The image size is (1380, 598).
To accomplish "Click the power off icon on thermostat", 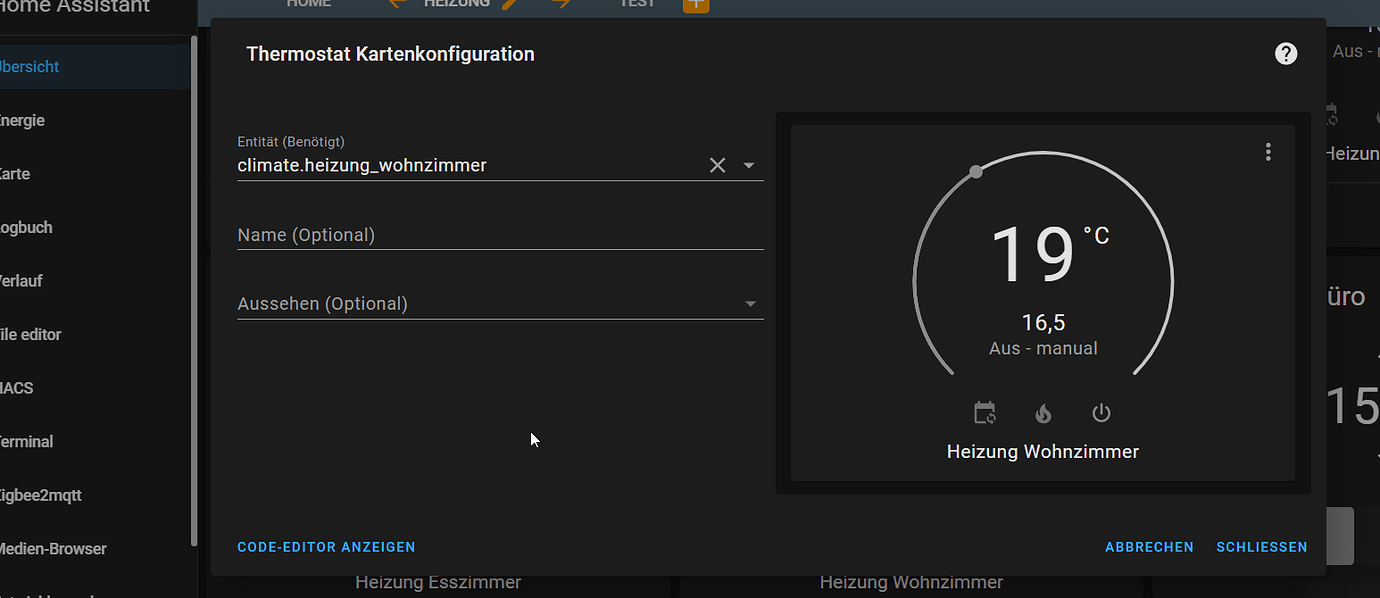I will pyautogui.click(x=1100, y=413).
